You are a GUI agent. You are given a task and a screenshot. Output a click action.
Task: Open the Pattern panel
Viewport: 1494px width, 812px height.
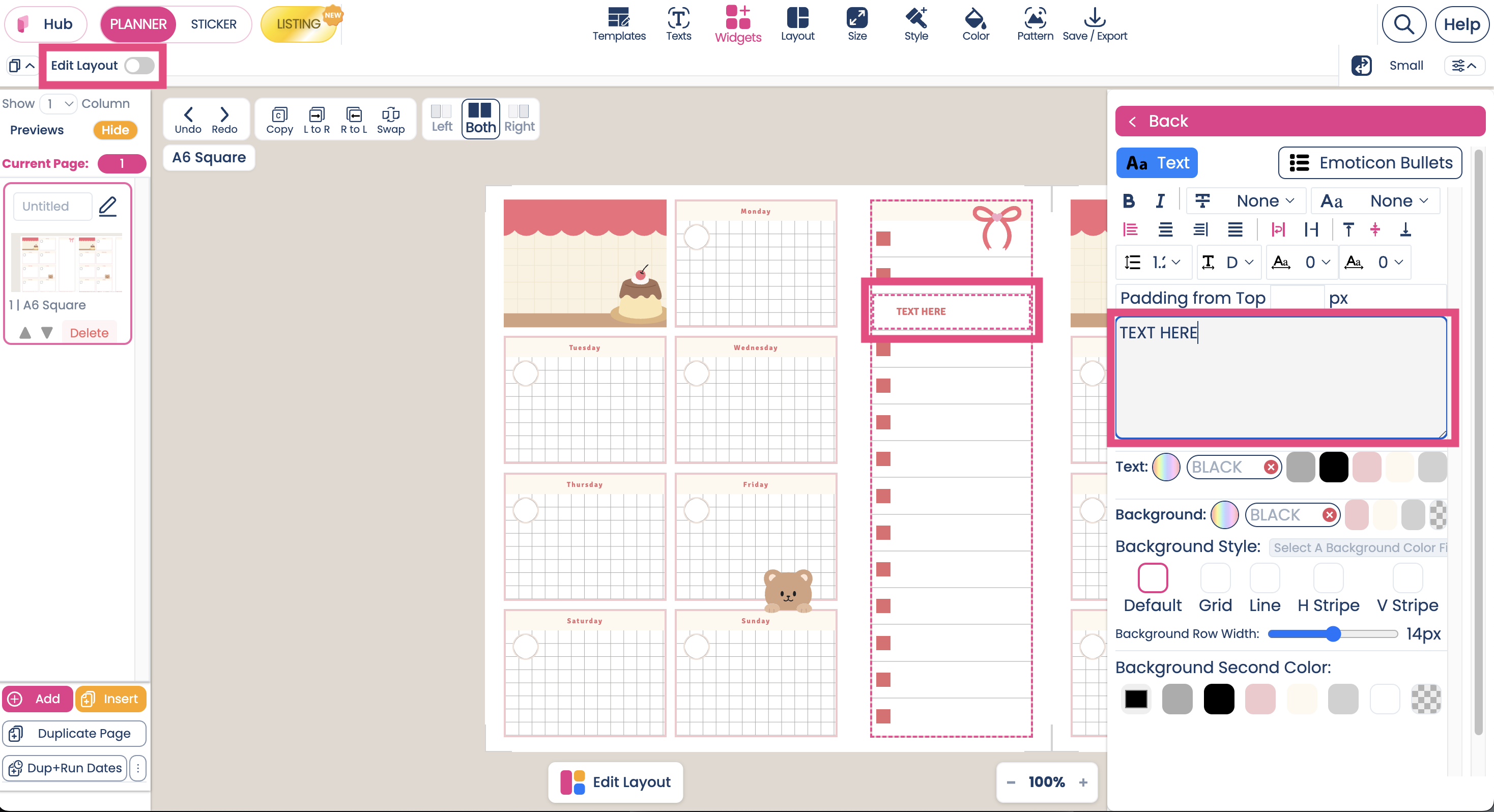(x=1035, y=24)
